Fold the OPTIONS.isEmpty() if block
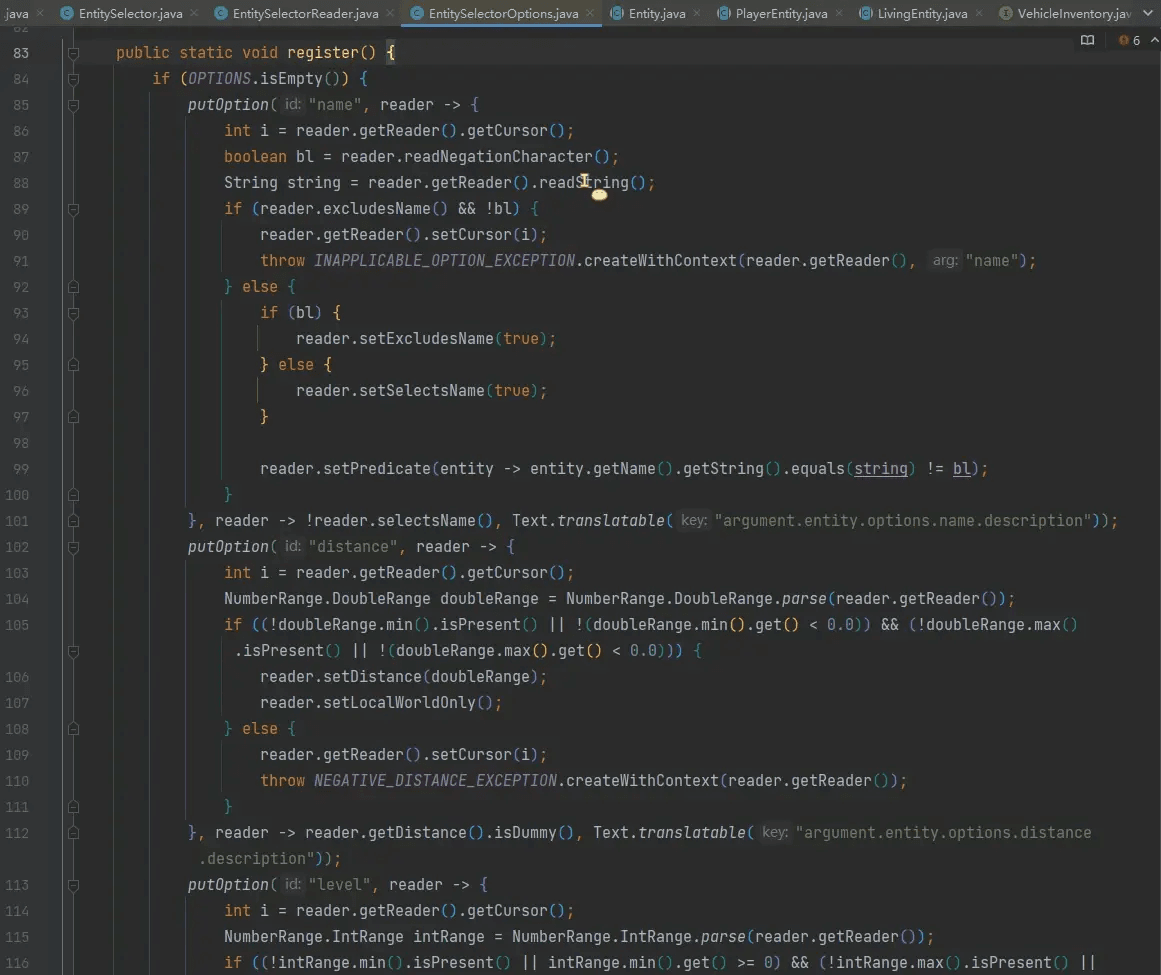Image resolution: width=1161 pixels, height=975 pixels. click(x=73, y=78)
